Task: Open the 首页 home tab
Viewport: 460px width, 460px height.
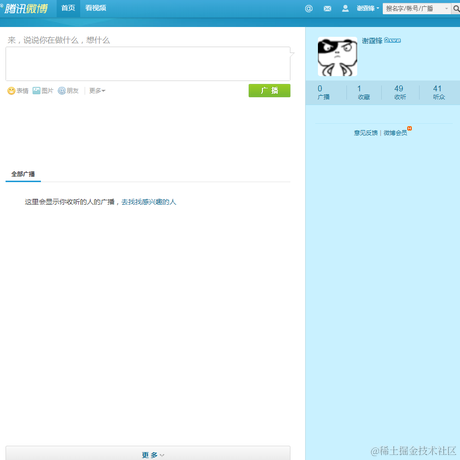Action: (68, 8)
